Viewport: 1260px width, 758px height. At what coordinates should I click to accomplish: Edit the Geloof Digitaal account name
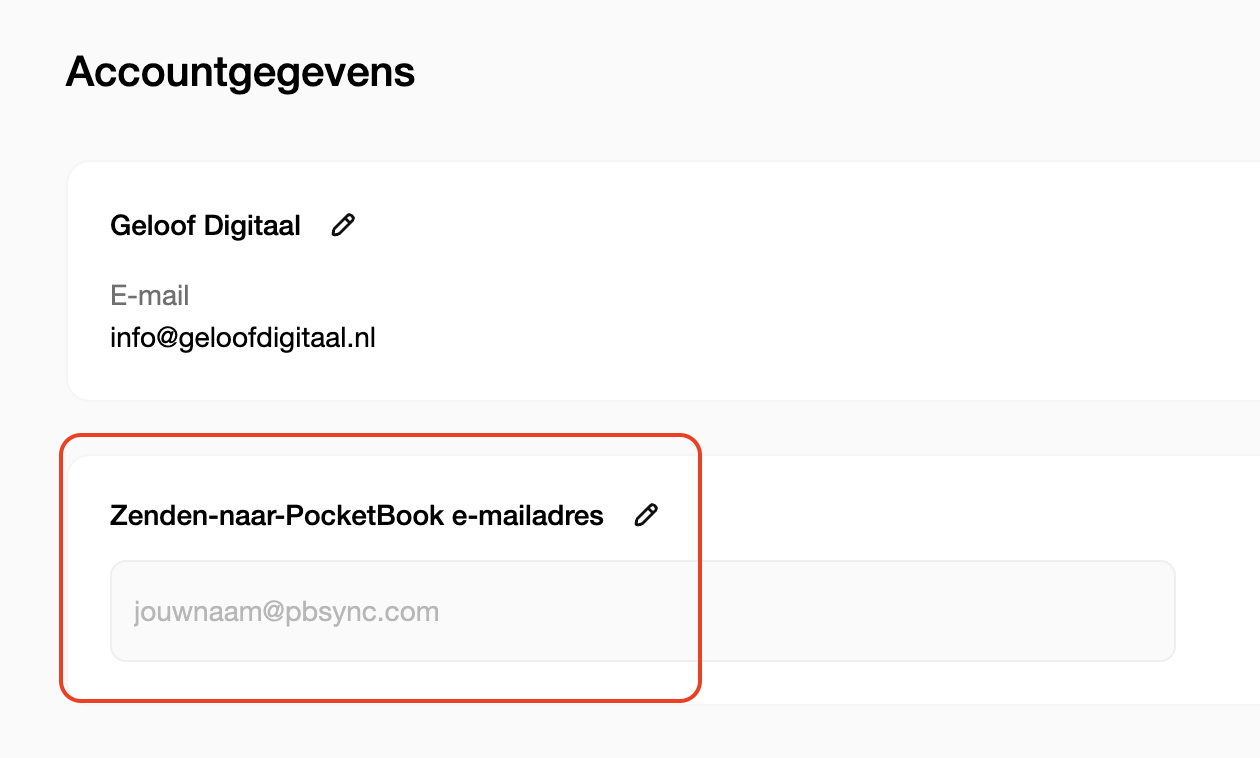343,225
